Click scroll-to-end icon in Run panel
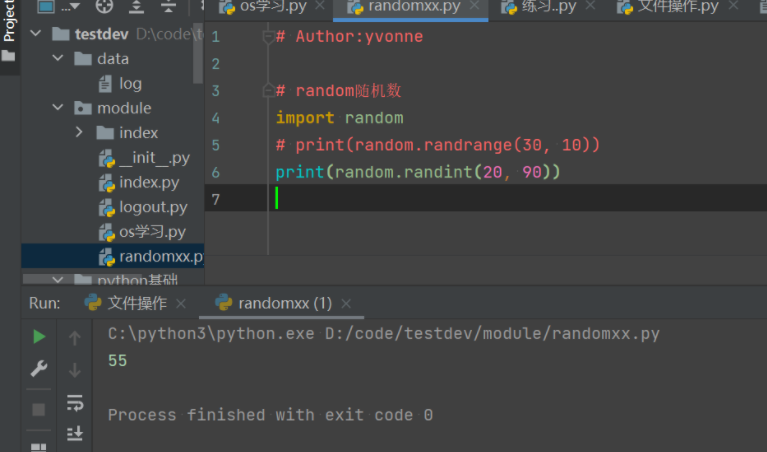Viewport: 767px width, 452px height. 75,433
